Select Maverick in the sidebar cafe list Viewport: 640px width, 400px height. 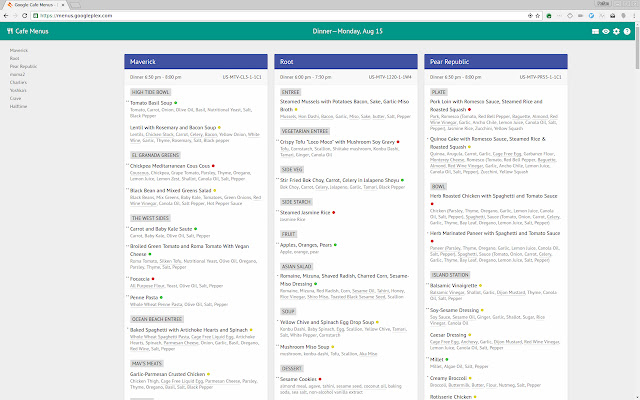(19, 49)
